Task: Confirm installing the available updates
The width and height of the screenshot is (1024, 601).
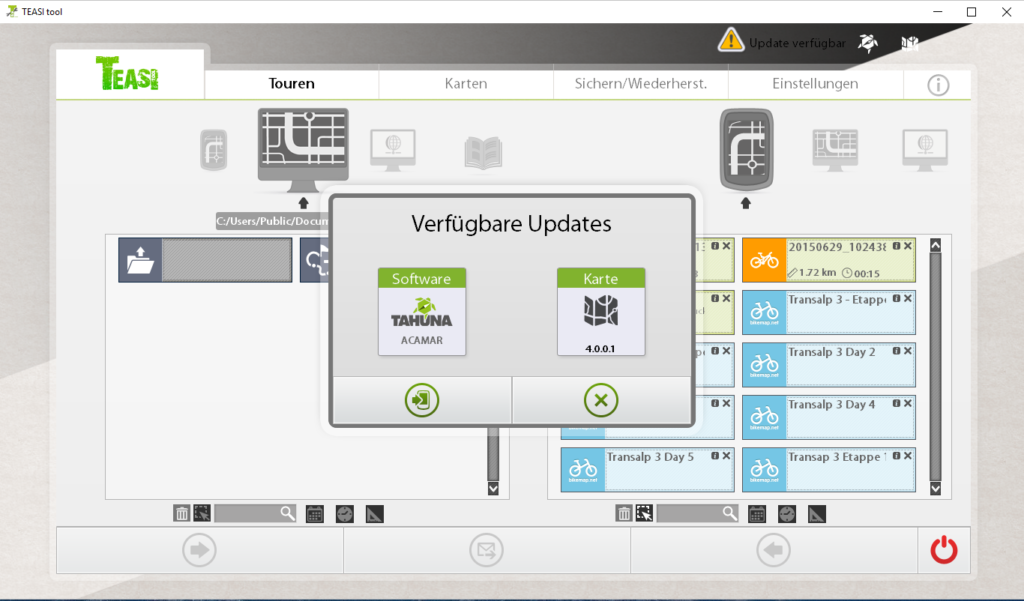Action: click(422, 400)
